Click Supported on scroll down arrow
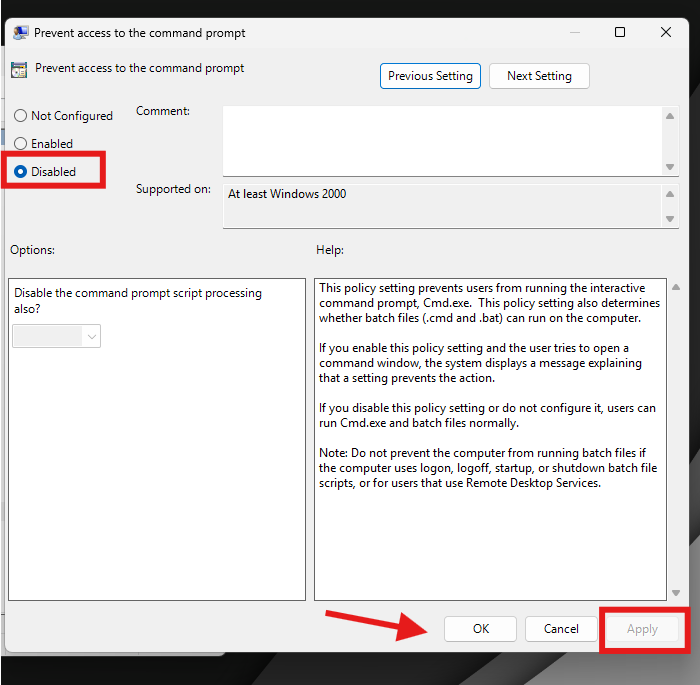 670,219
